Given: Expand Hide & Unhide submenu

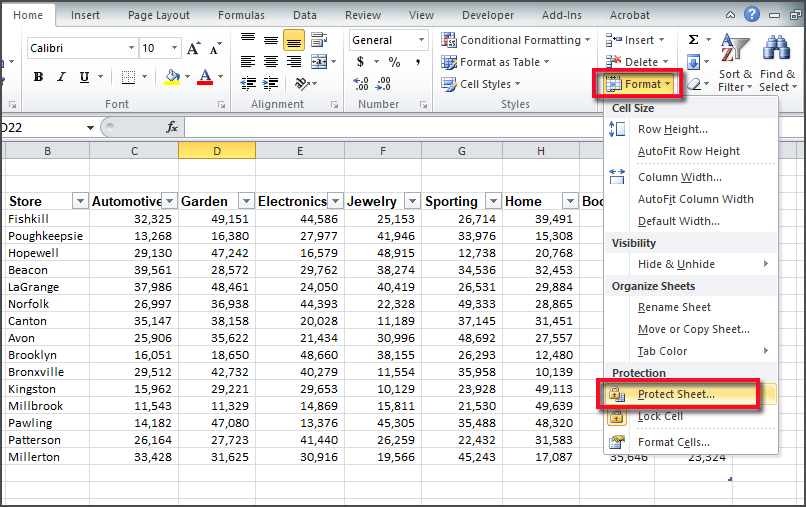Looking at the screenshot, I should tap(690, 264).
